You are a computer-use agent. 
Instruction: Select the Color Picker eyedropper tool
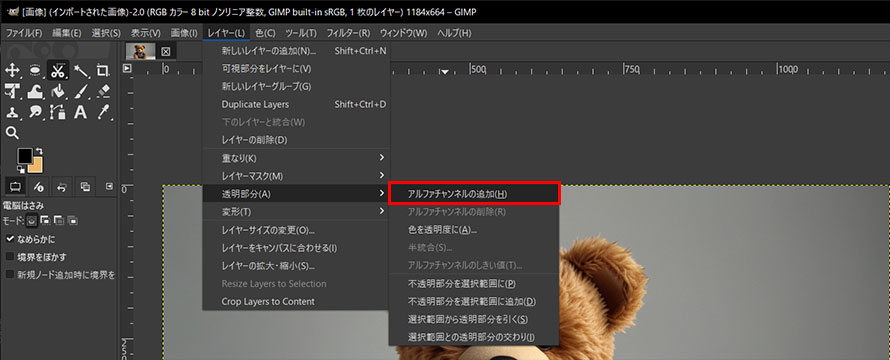103,112
